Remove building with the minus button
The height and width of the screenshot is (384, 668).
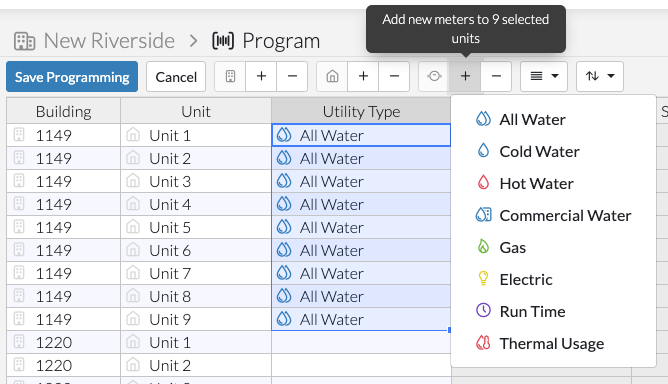(292, 76)
